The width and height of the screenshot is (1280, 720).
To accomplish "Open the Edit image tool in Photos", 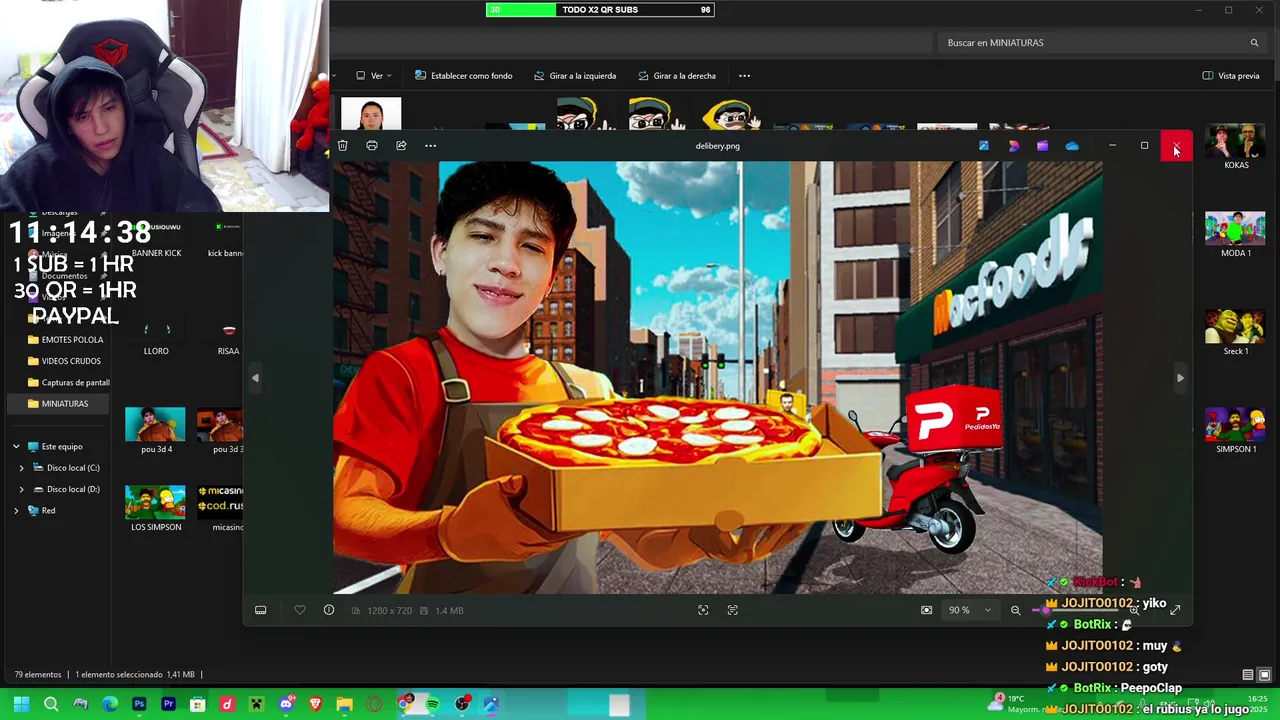I will [x=984, y=146].
